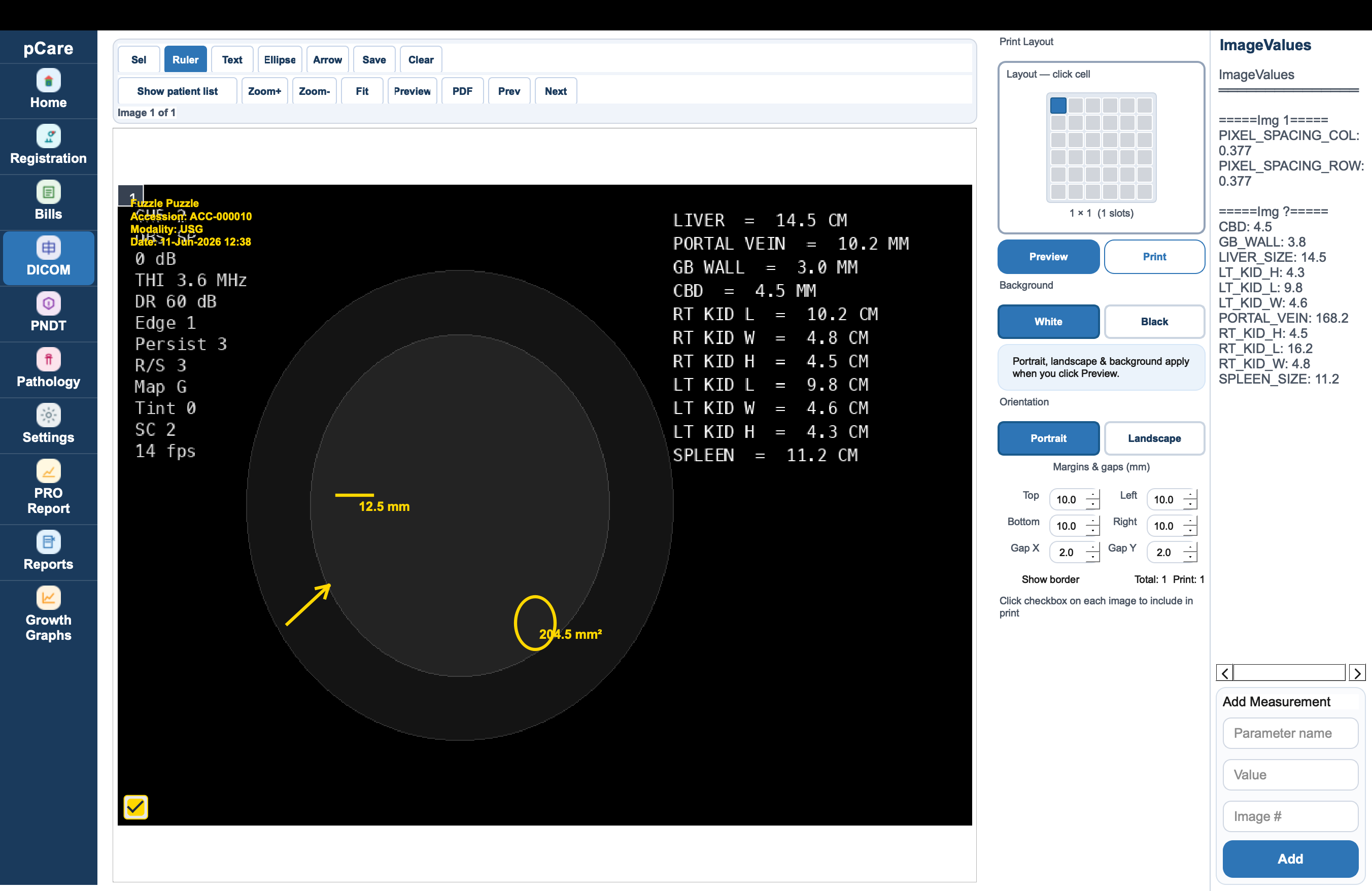The width and height of the screenshot is (1372, 891).
Task: Select the 204.5 mm² ellipse annotation
Action: coord(535,623)
